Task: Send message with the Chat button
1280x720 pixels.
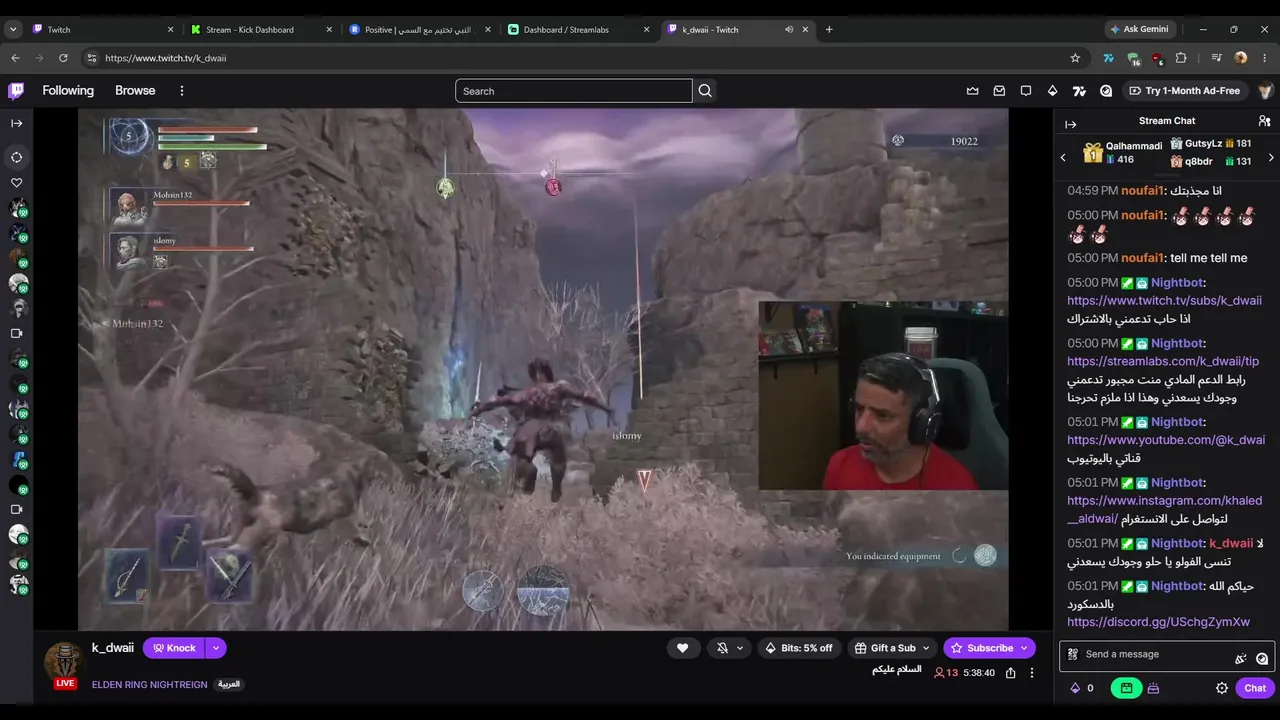Action: click(1255, 688)
